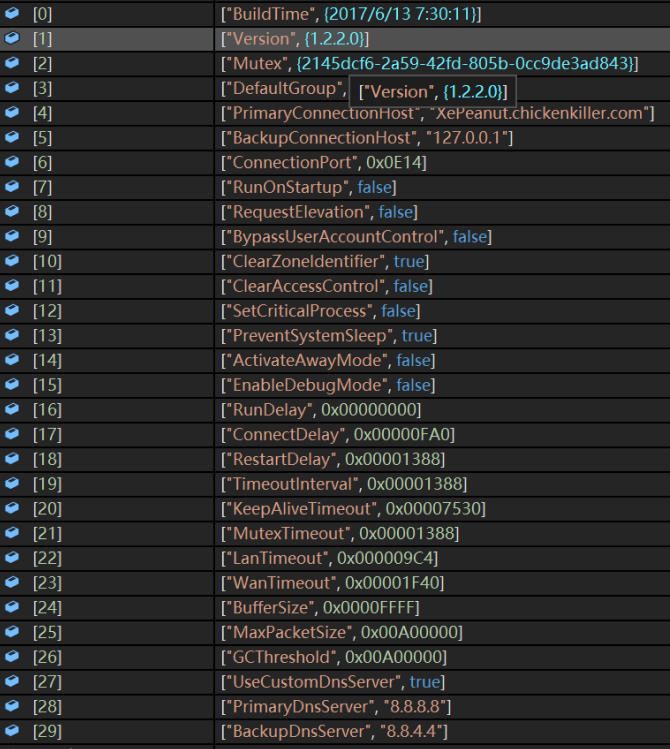Click the cube icon beside index [2]
This screenshot has width=670, height=749.
(12, 63)
